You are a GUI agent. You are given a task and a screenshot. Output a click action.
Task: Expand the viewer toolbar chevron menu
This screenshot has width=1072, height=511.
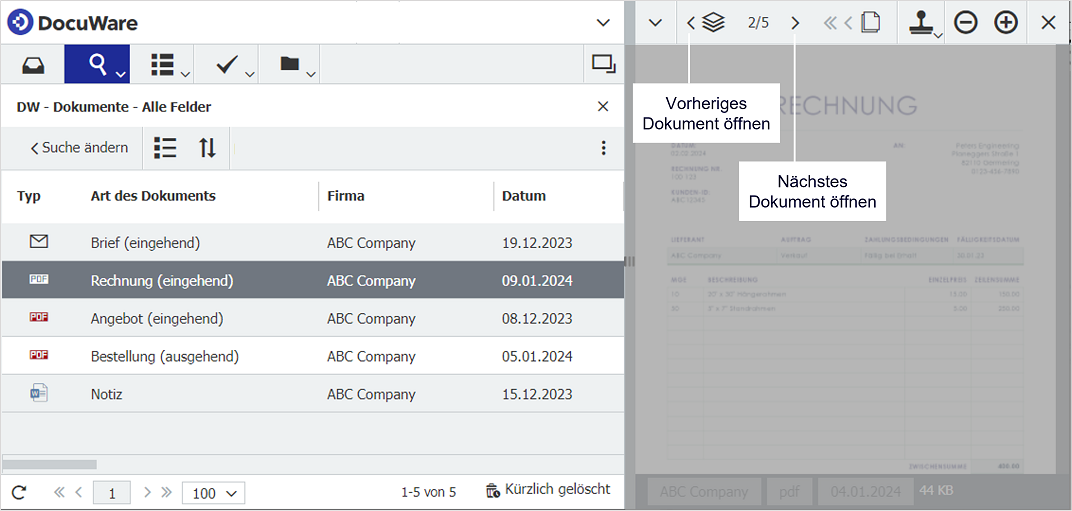coord(654,23)
